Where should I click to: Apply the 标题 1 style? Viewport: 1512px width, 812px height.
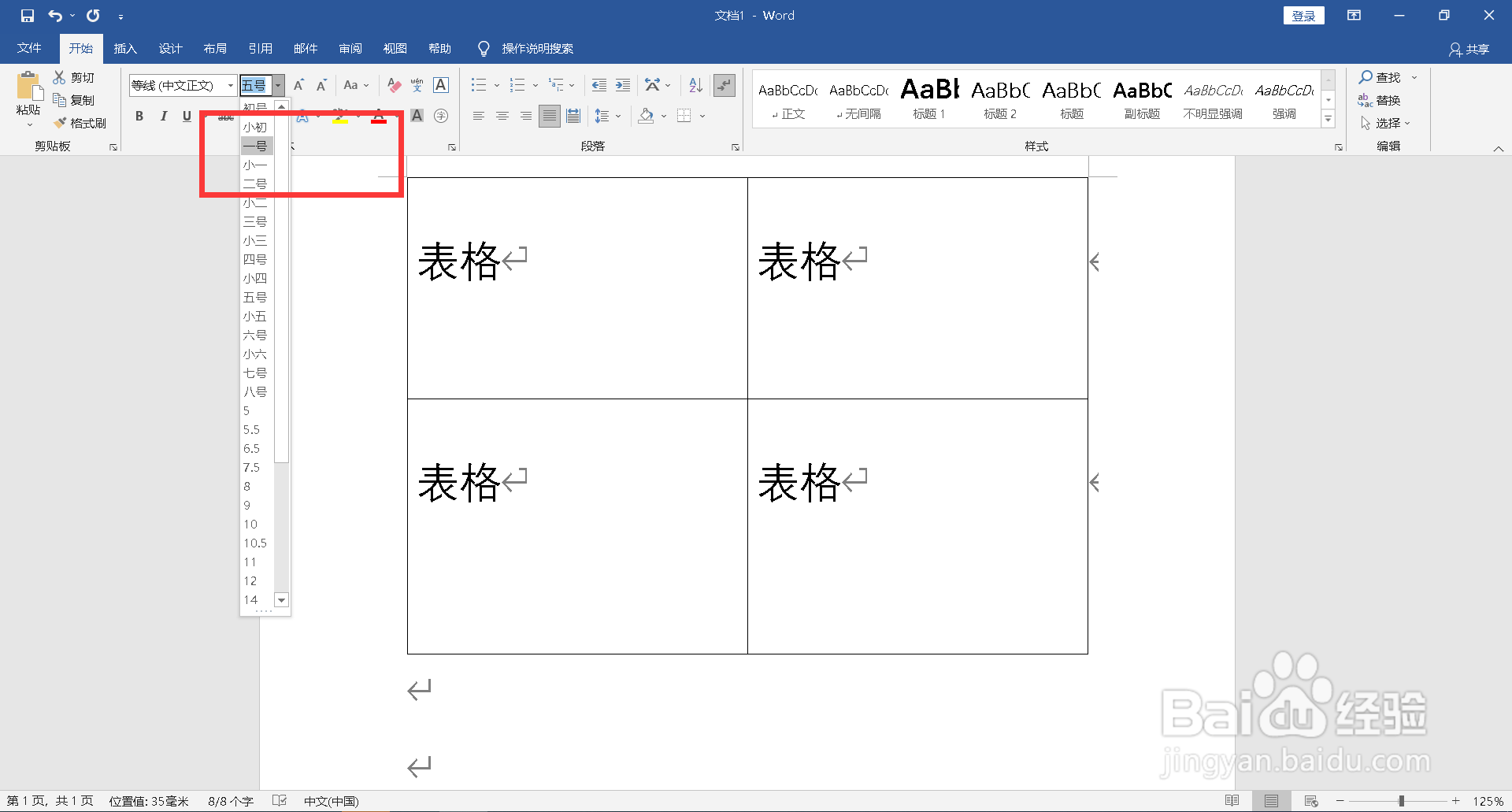coord(929,98)
